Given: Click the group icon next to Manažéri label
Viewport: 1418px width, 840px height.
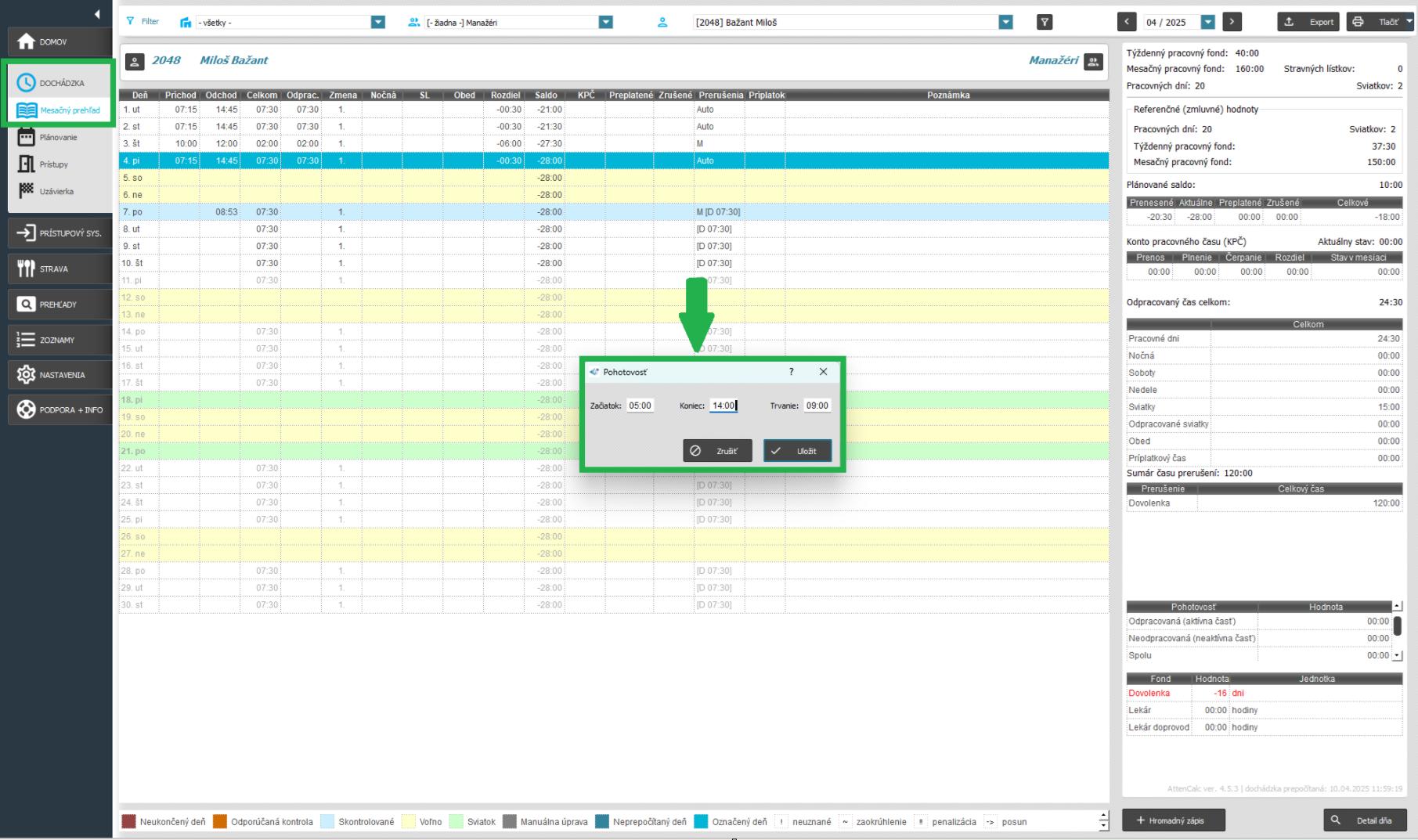Looking at the screenshot, I should (x=1093, y=61).
